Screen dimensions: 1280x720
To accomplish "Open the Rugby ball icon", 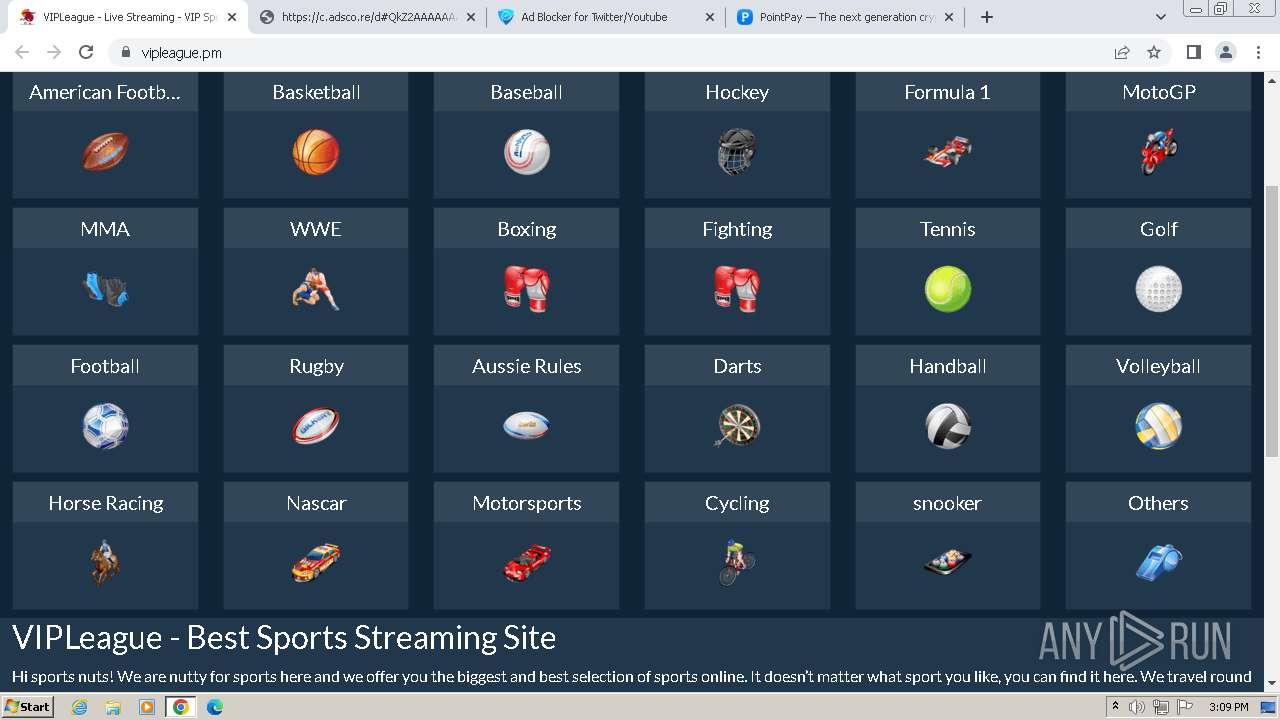I will [x=316, y=426].
